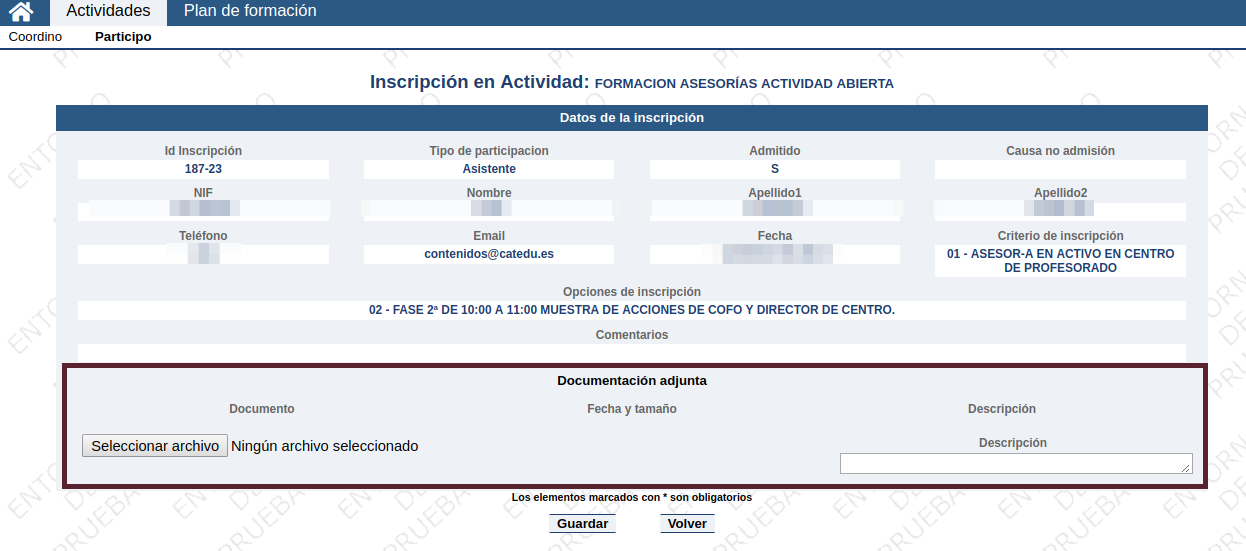
Task: Click the Tipo de participacion label
Action: (489, 151)
